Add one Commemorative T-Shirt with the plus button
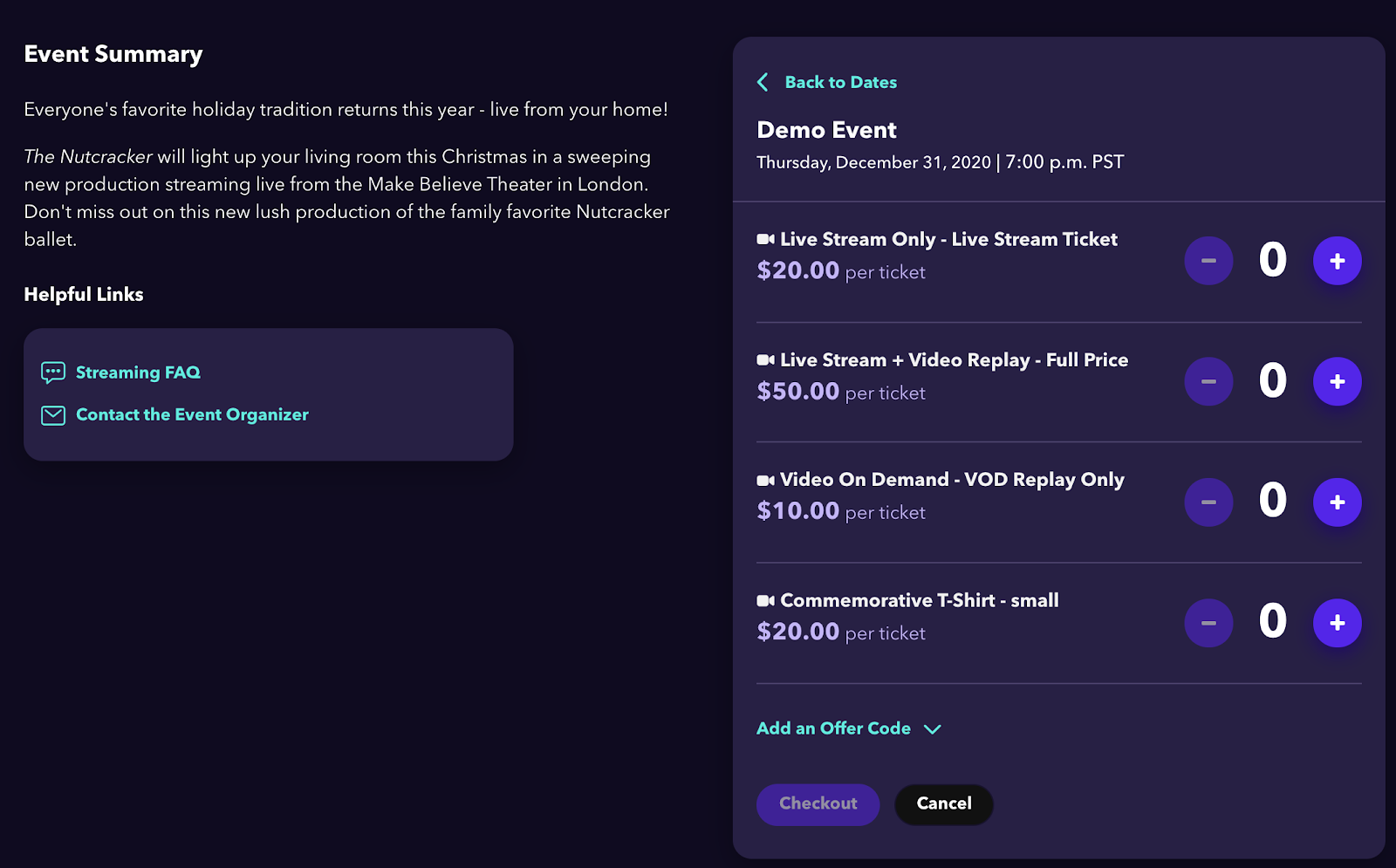Screen dimensions: 1396x868 1337,623
